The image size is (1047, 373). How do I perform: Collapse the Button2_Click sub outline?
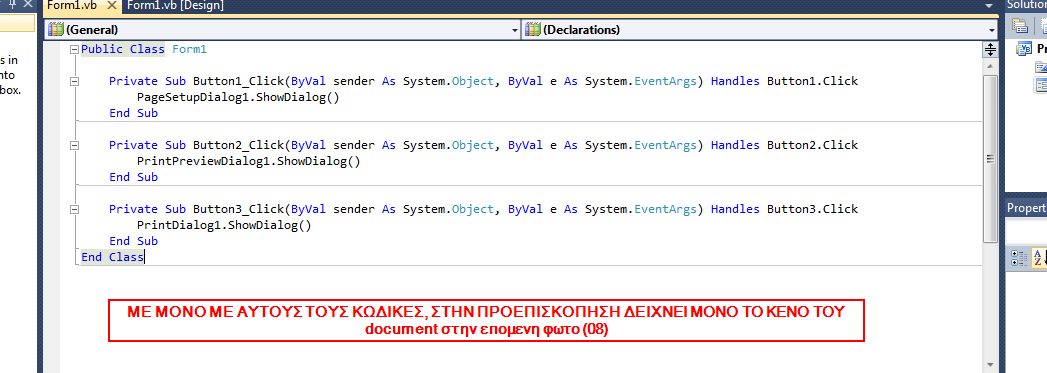pyautogui.click(x=74, y=145)
